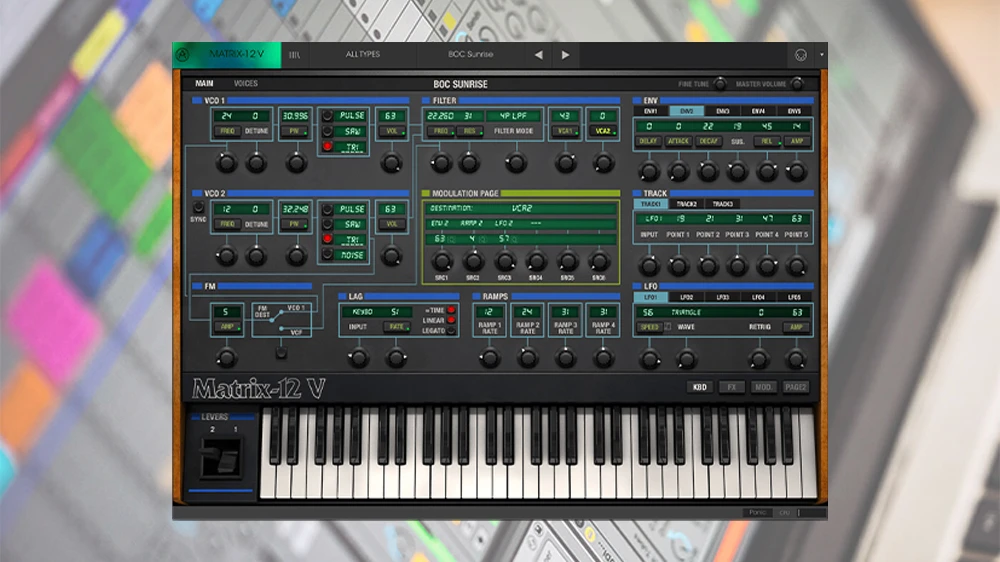Select the ENV4 tab
Image resolution: width=1000 pixels, height=562 pixels.
(x=758, y=111)
